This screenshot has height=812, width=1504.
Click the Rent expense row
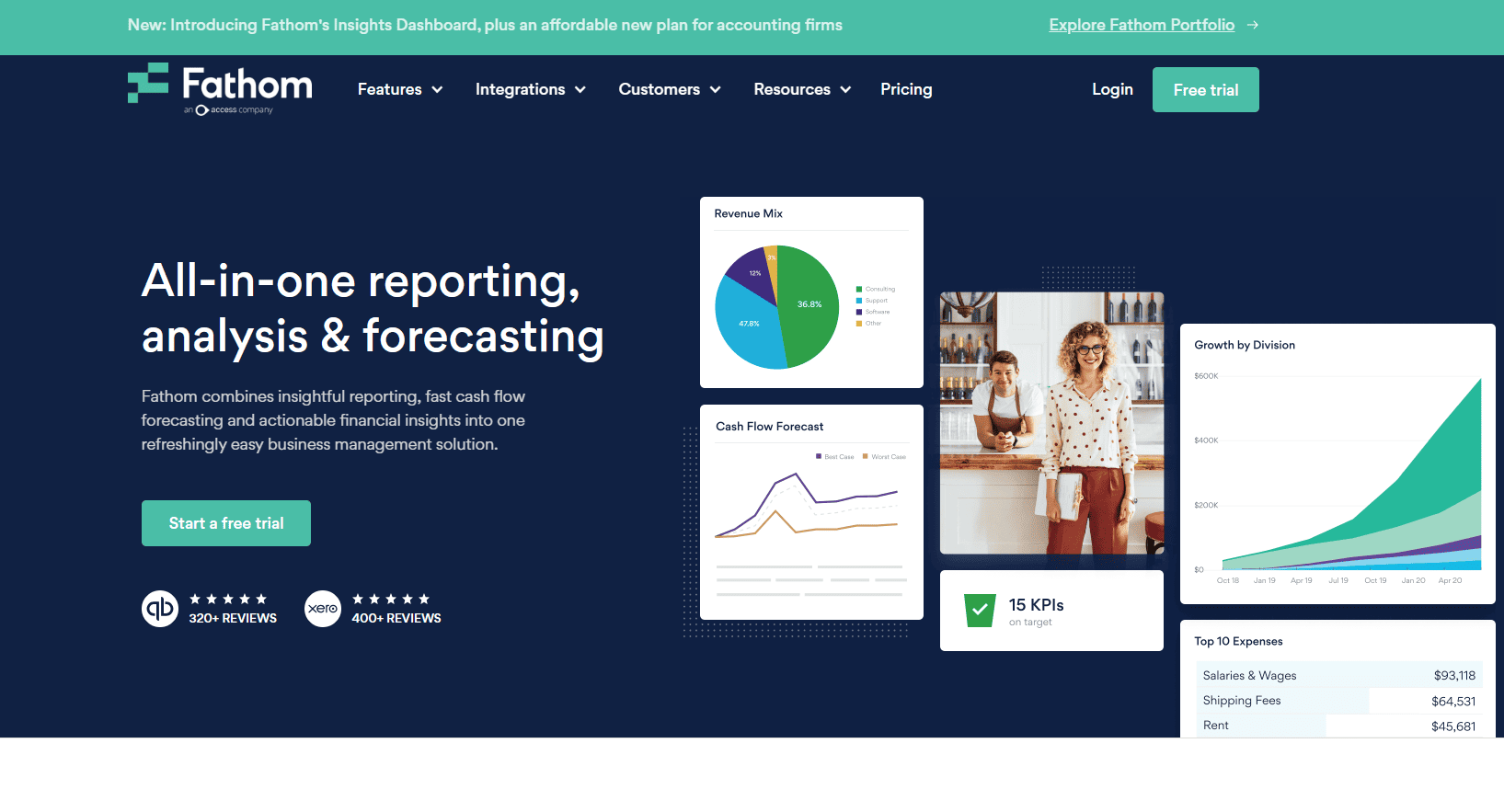point(1338,726)
